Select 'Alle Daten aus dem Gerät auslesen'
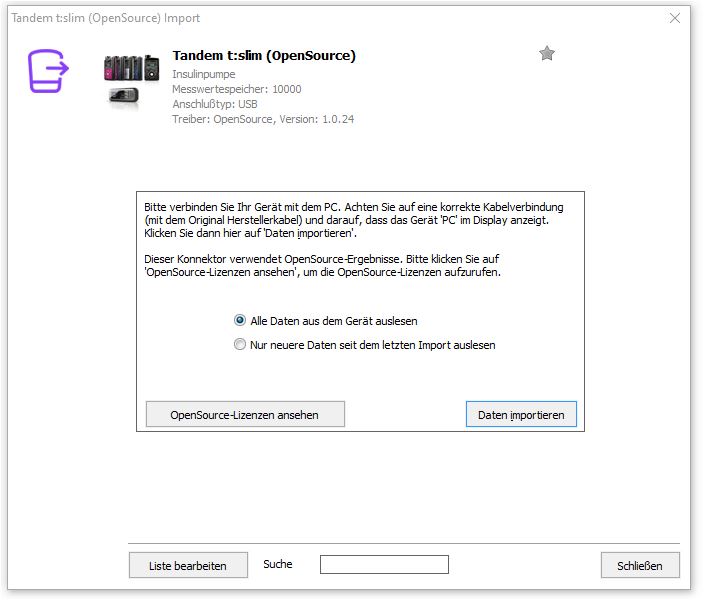 pos(326,321)
